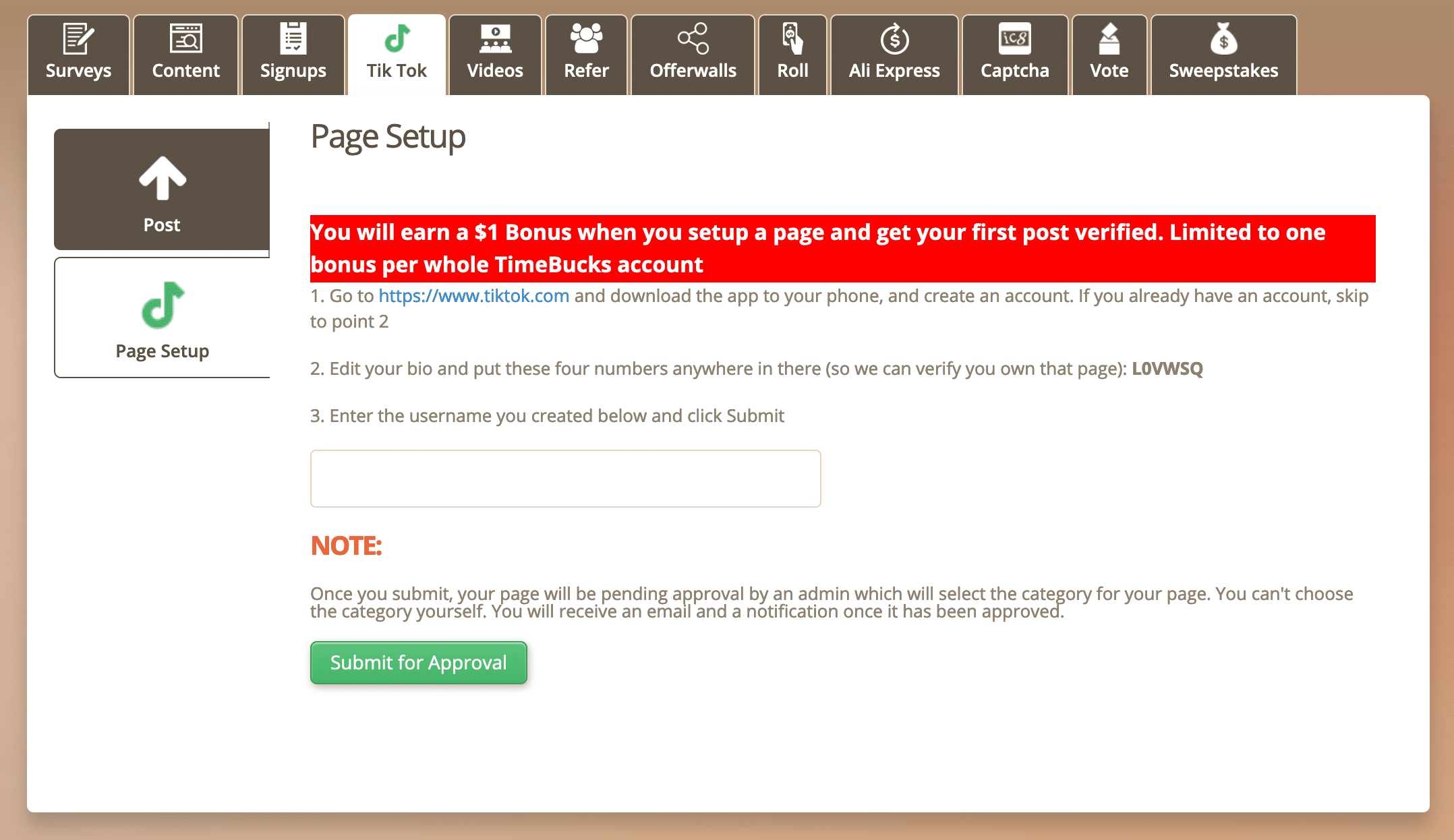1454x840 pixels.
Task: Click the L0VWSQ verification code
Action: [x=1167, y=369]
